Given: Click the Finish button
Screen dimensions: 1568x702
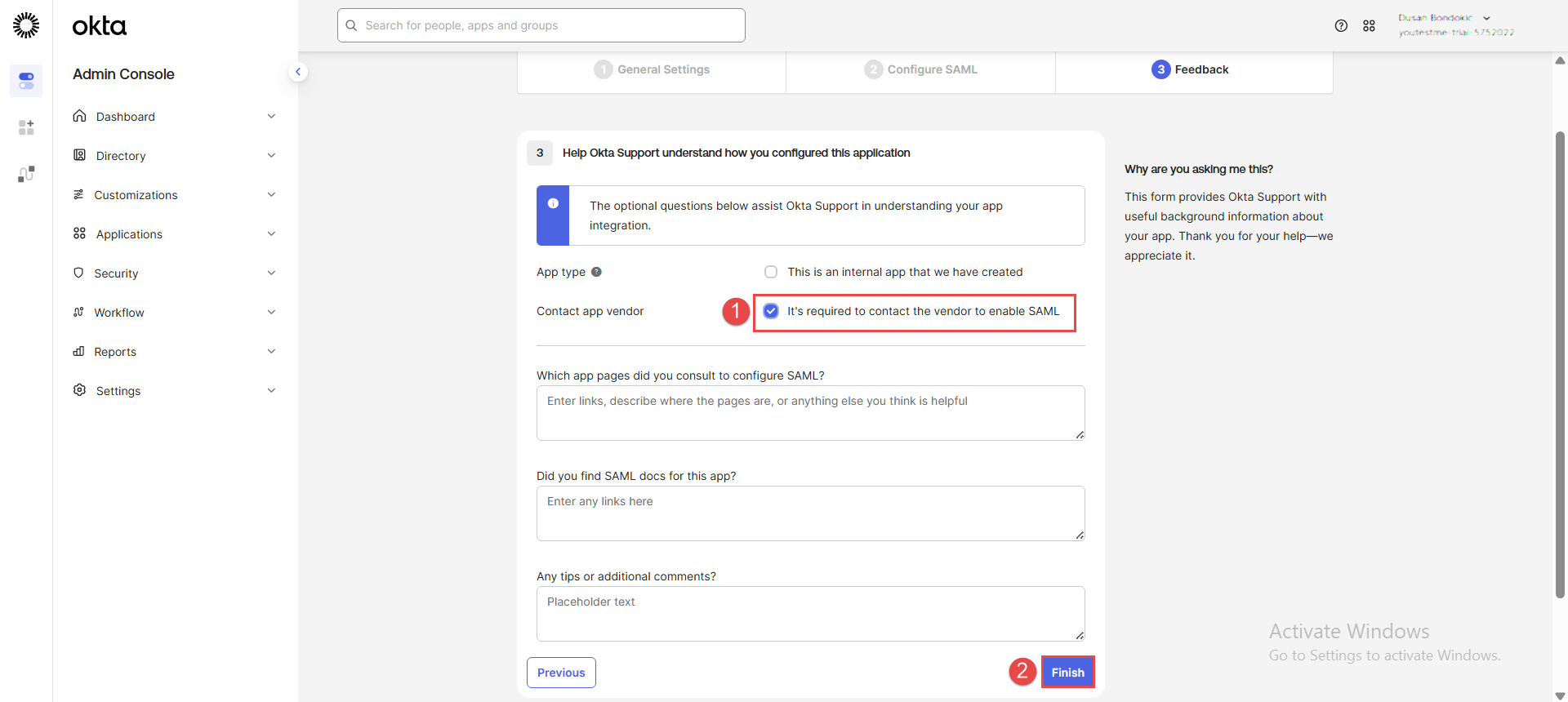Looking at the screenshot, I should 1067,673.
